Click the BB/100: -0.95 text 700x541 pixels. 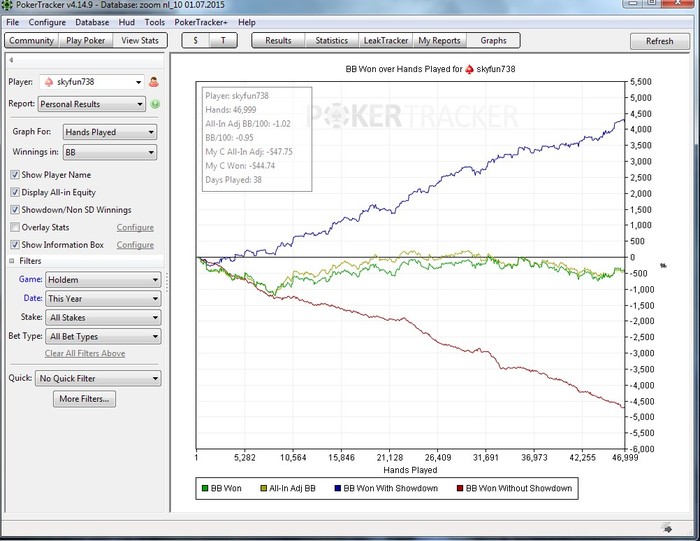pos(229,137)
